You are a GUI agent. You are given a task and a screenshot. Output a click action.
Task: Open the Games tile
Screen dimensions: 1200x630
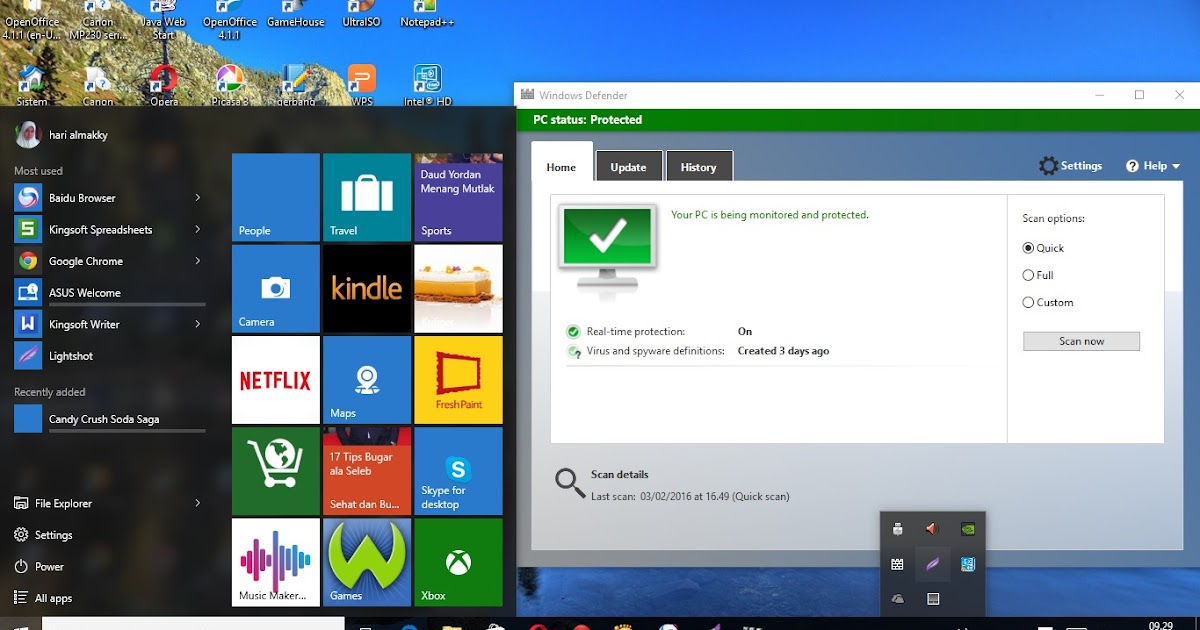(x=367, y=562)
